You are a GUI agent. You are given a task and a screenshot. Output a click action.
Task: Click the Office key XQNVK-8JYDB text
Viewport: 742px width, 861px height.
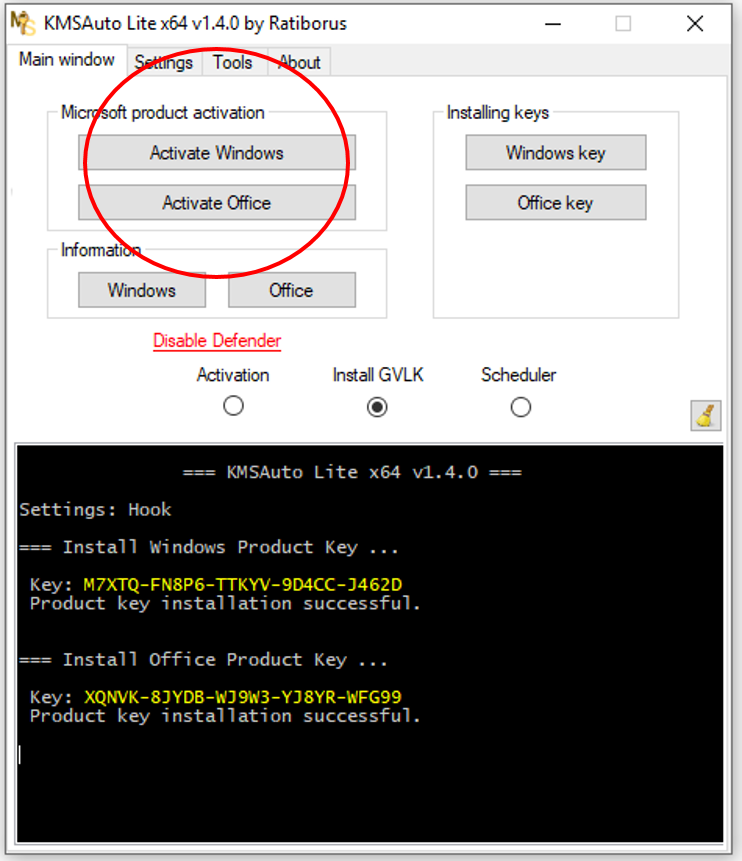pyautogui.click(x=243, y=697)
